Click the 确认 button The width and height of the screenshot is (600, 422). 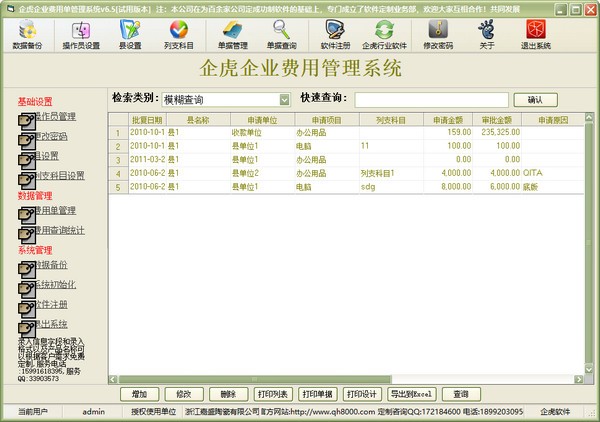click(535, 100)
